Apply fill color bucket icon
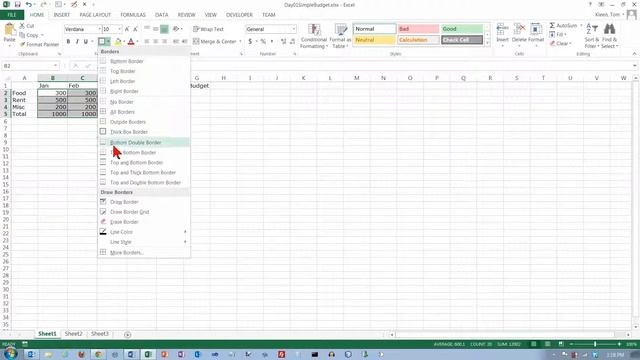Viewport: 640px width, 360px height. click(118, 41)
